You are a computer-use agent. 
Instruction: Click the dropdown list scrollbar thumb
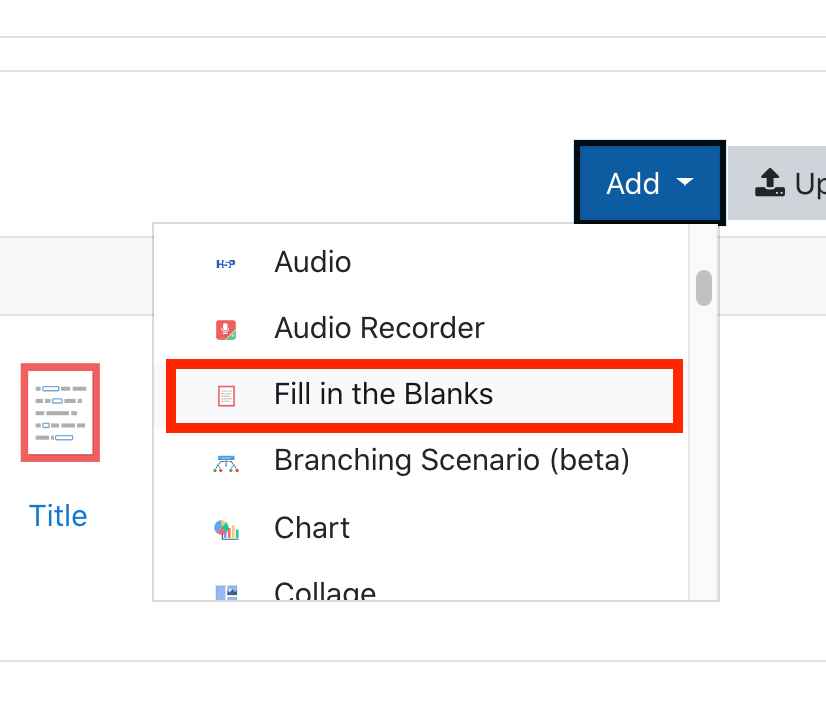(x=704, y=288)
